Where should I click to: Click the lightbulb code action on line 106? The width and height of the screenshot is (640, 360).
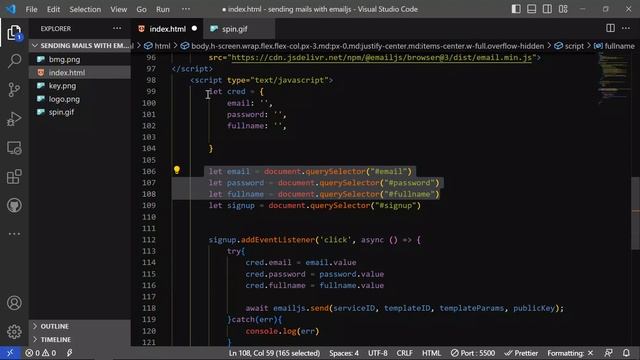click(177, 170)
